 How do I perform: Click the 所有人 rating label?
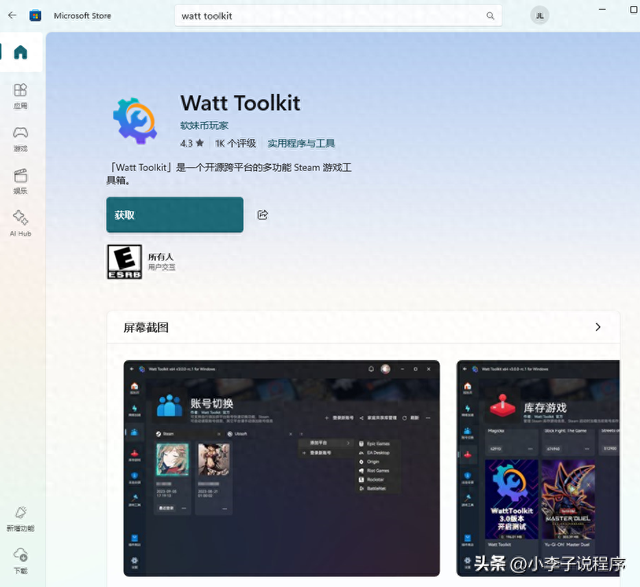tap(161, 257)
